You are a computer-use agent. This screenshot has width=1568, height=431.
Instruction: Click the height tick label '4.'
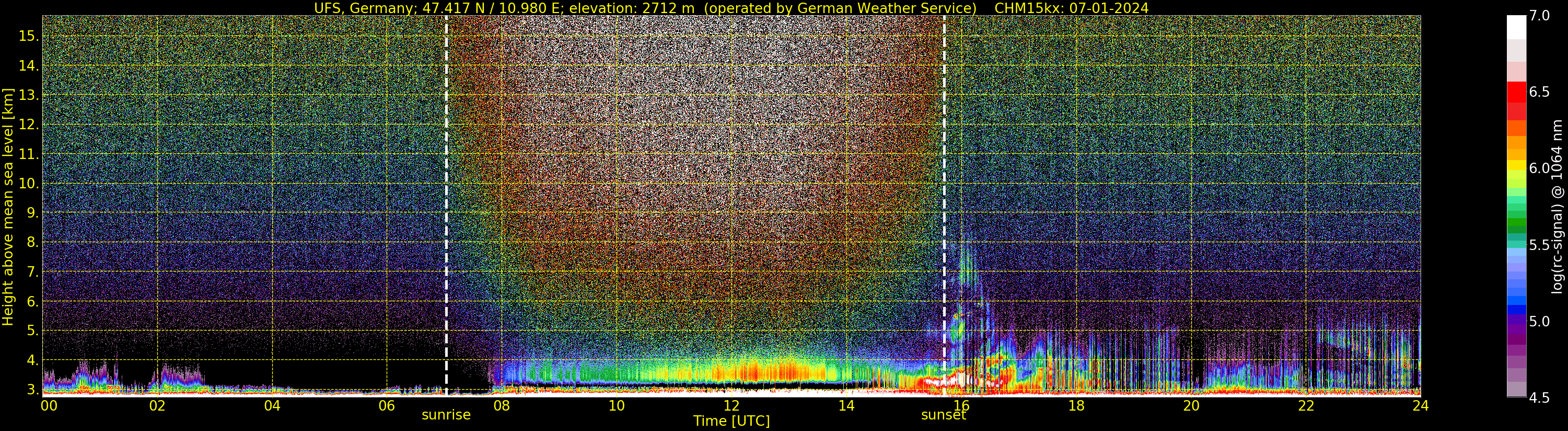[32, 360]
